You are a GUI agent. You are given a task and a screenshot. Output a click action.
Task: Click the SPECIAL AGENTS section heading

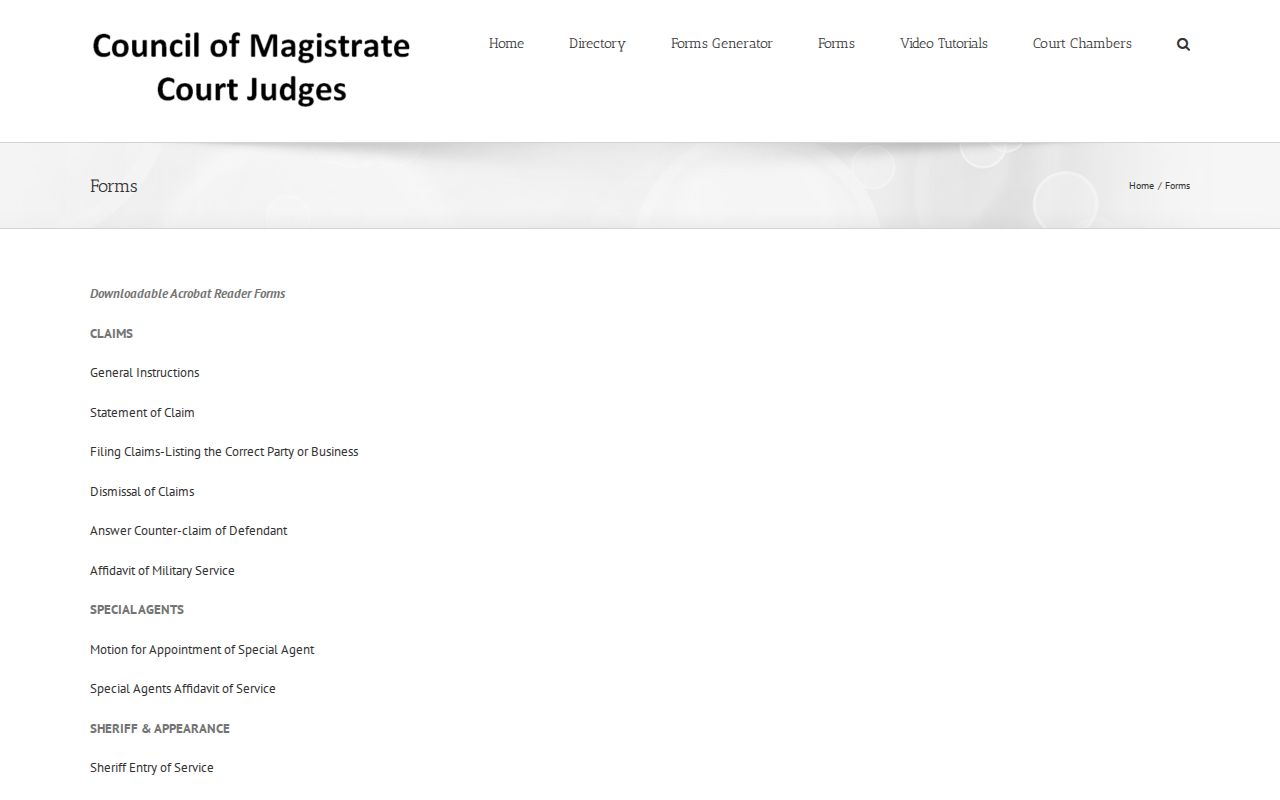coord(137,610)
